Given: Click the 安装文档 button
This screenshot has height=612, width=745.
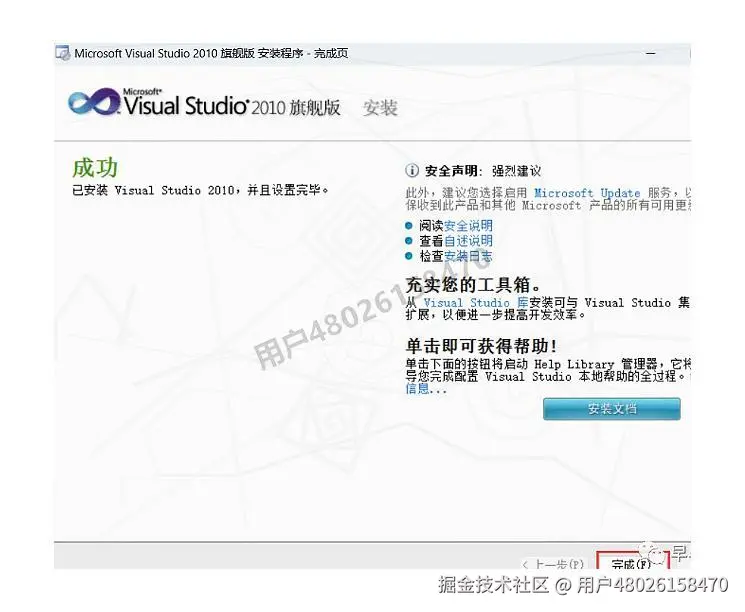Looking at the screenshot, I should tap(611, 409).
